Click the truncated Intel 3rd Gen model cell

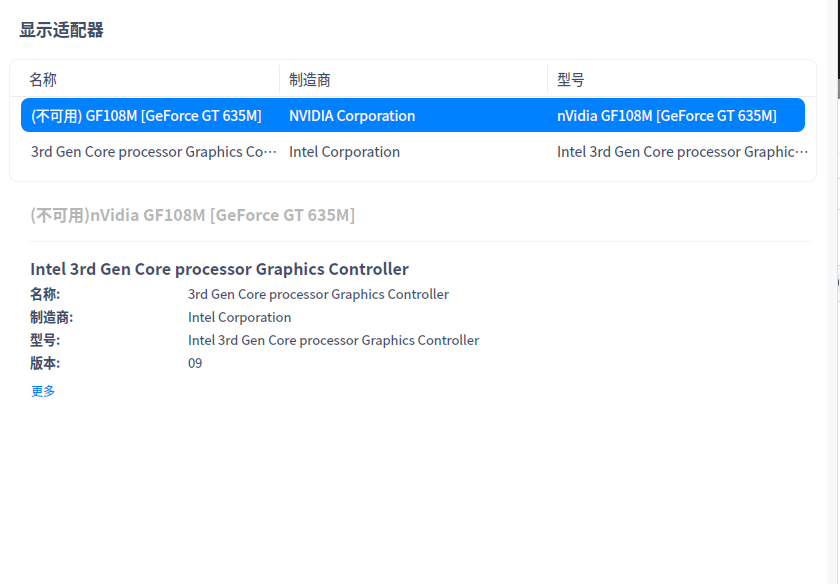(682, 152)
